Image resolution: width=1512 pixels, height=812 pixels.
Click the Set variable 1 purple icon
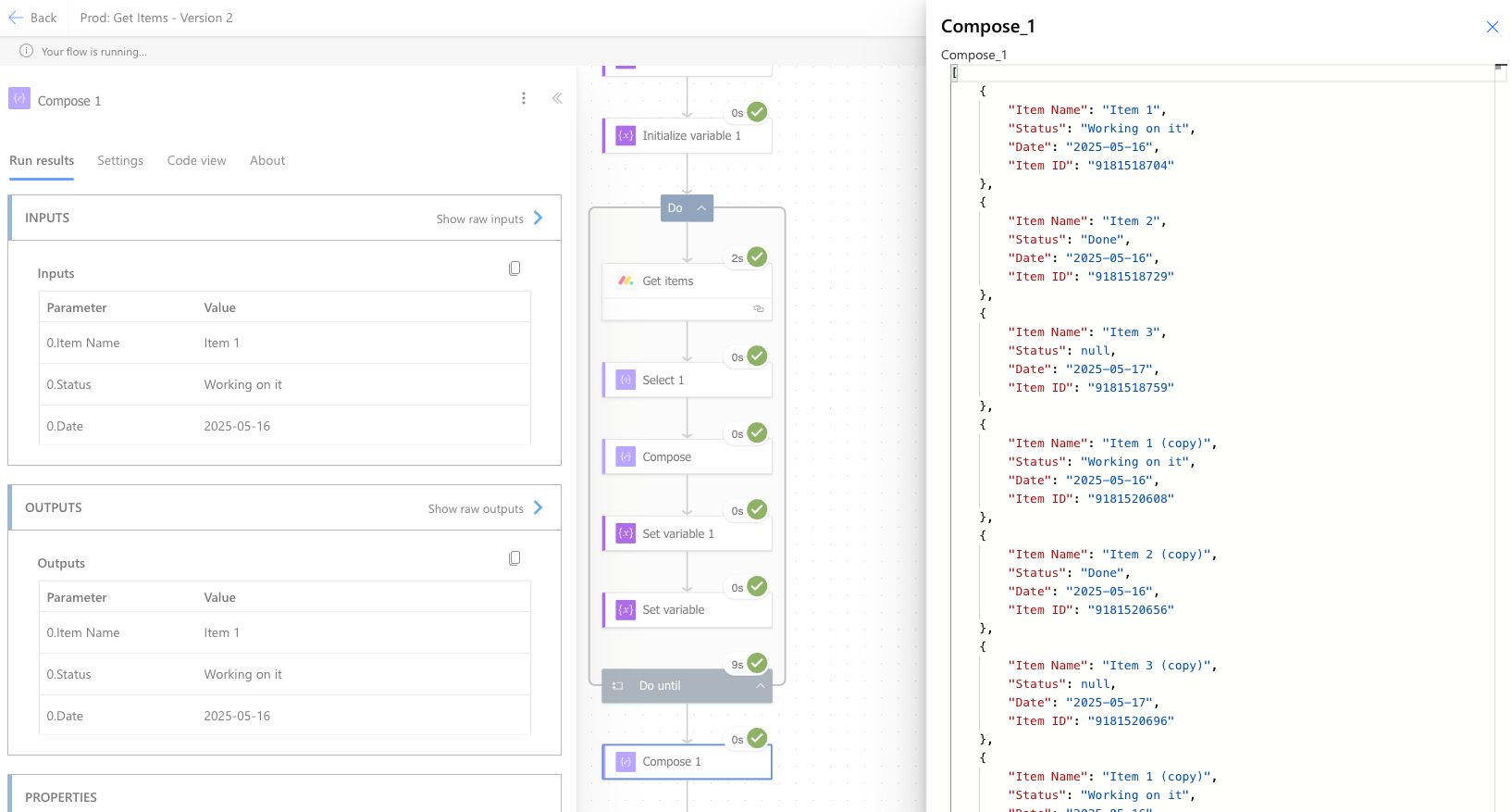(626, 533)
